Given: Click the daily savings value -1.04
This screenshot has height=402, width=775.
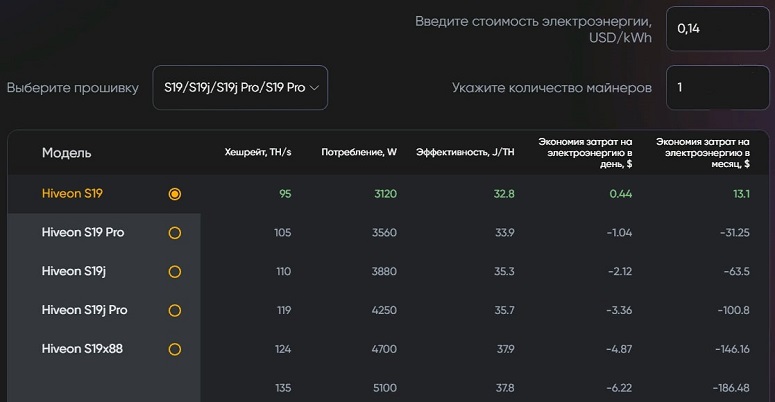Looking at the screenshot, I should click(619, 232).
